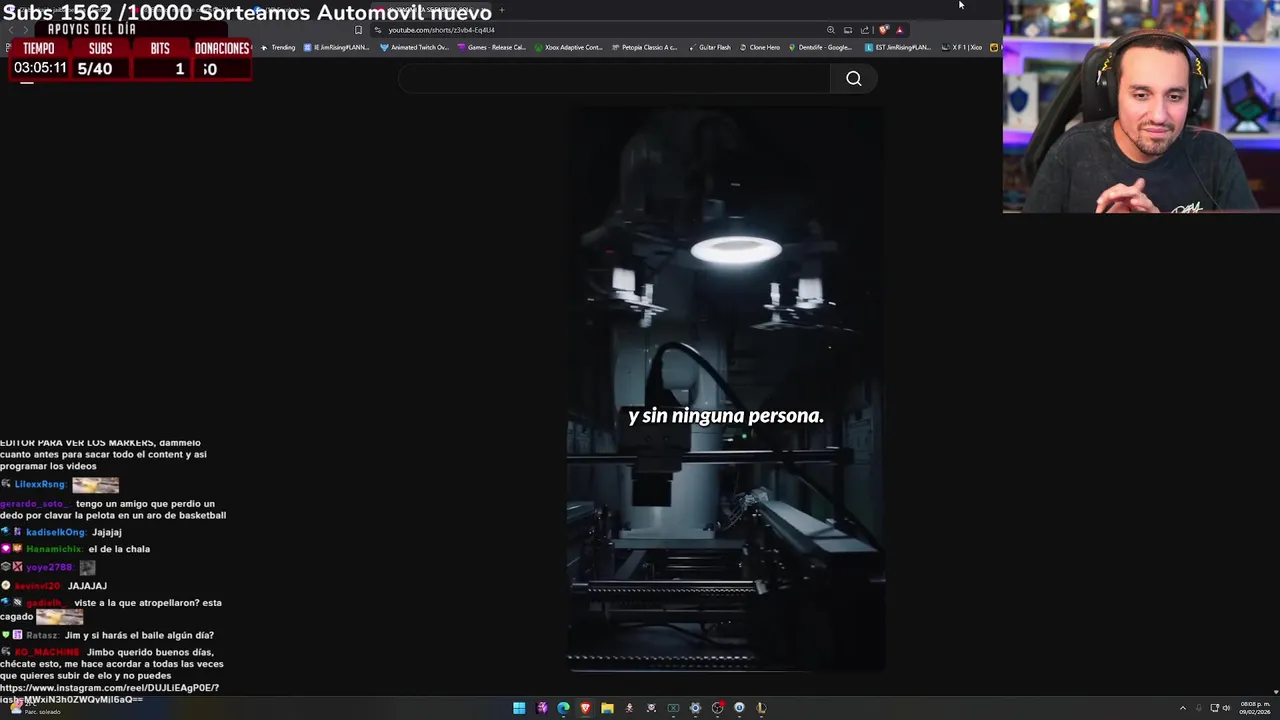This screenshot has height=720, width=1280.
Task: Open the EST JimRising#LAN bookmark
Action: 897,47
